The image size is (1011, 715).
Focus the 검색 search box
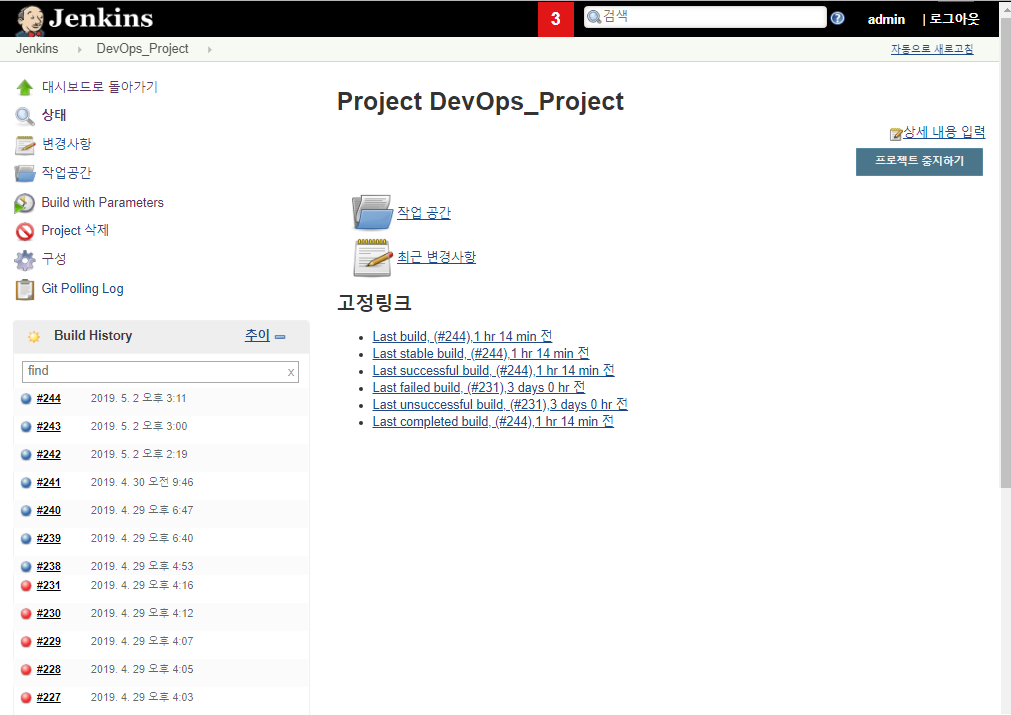coord(705,17)
